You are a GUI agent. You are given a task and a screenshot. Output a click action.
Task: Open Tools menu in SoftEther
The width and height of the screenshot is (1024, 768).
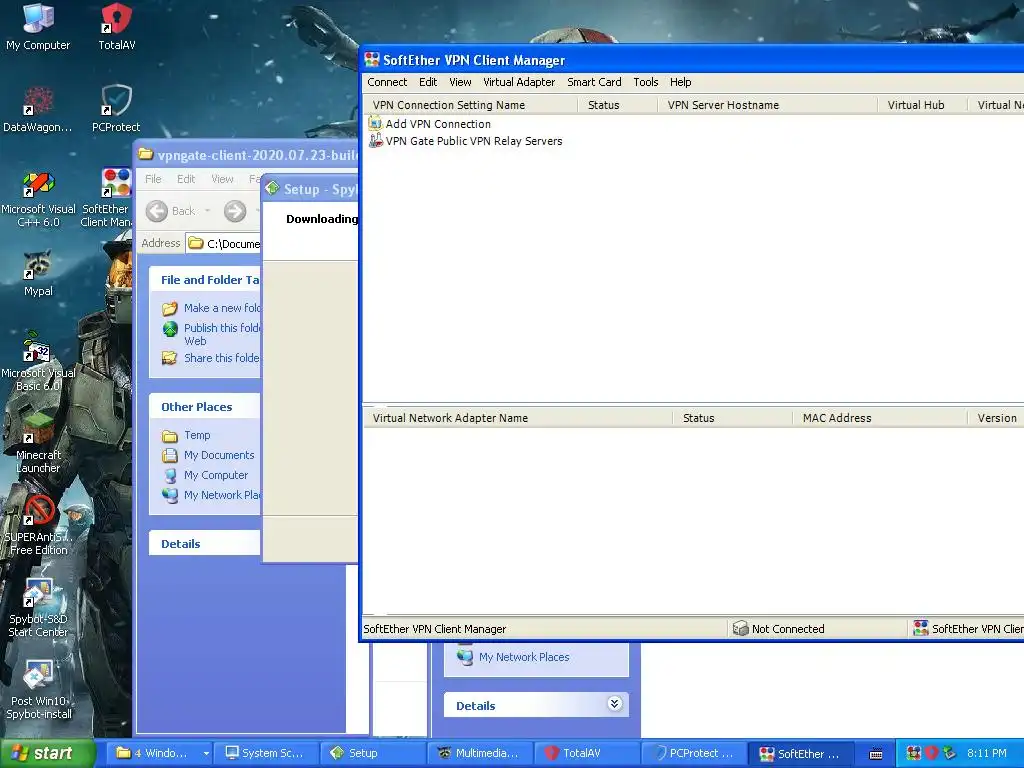pos(645,82)
